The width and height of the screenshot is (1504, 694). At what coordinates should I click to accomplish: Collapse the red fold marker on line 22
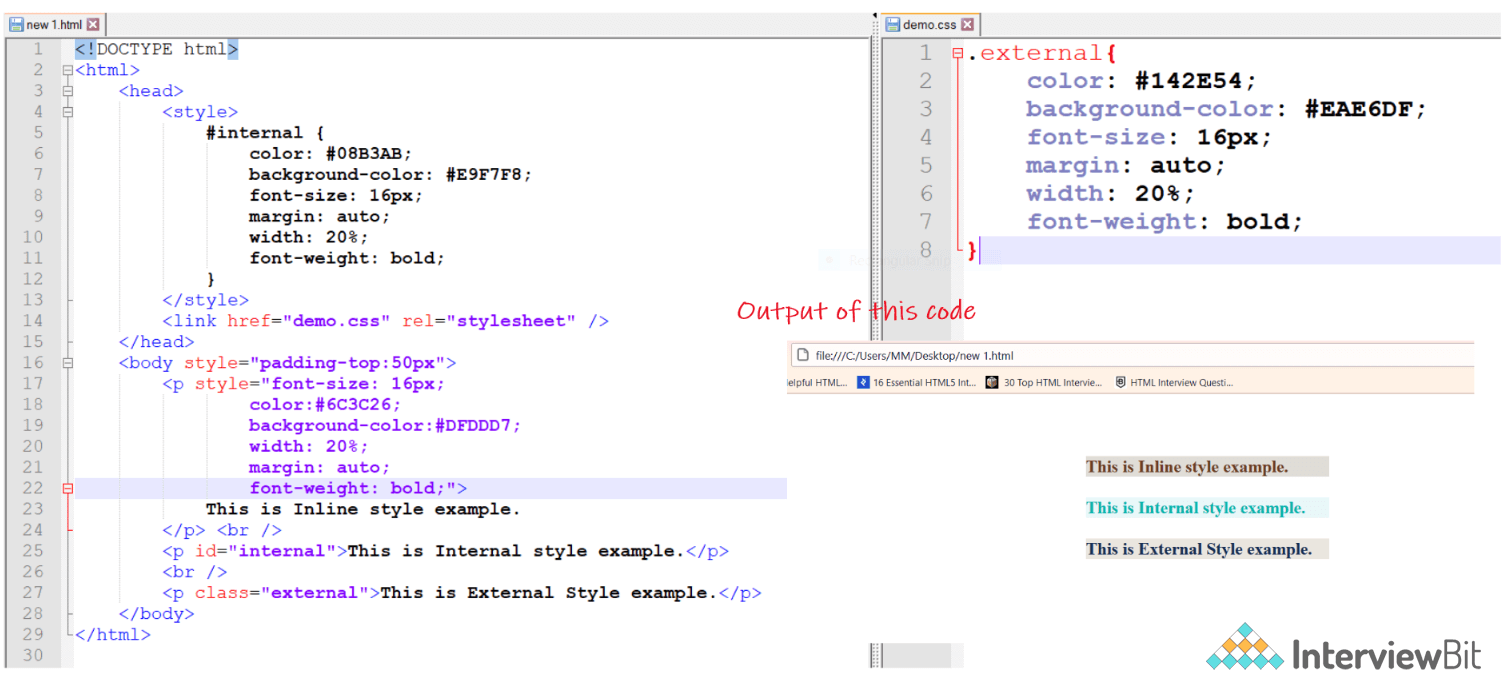click(67, 488)
